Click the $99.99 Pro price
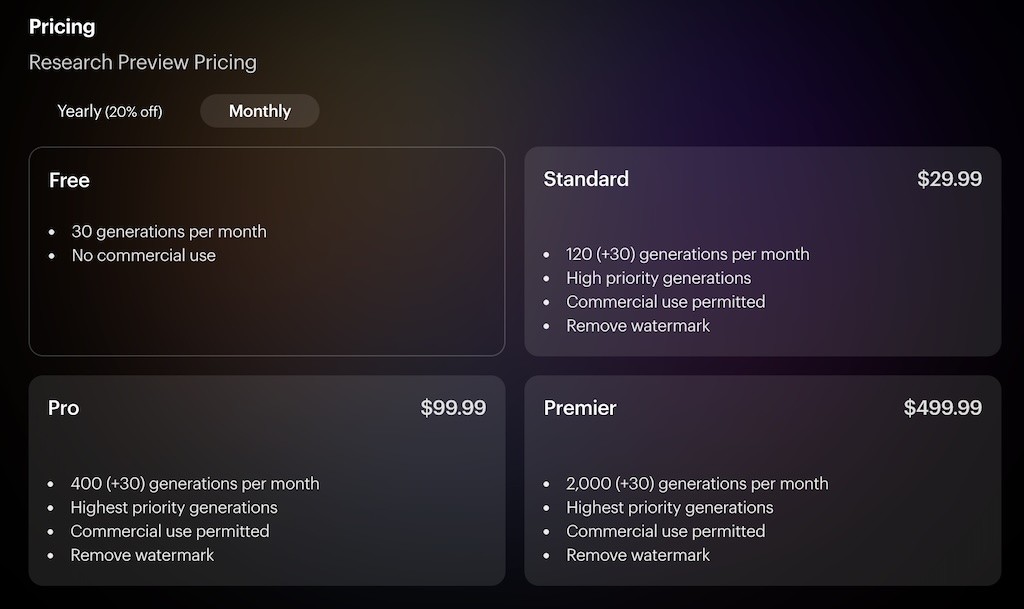 [453, 408]
